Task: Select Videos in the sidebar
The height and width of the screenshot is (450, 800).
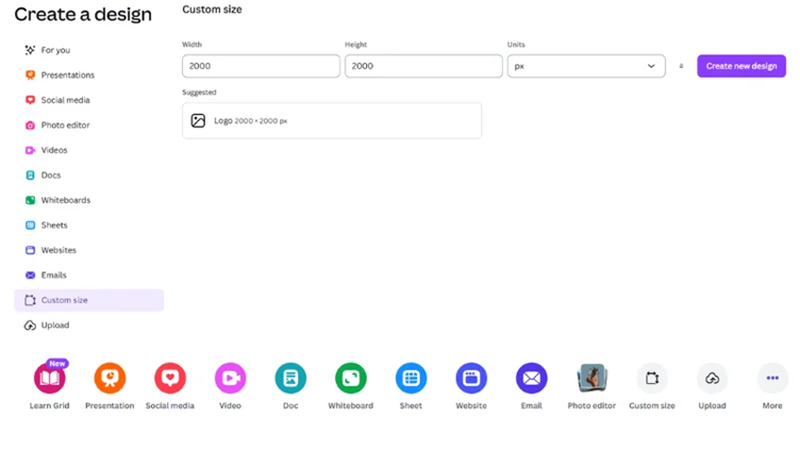Action: click(x=89, y=150)
